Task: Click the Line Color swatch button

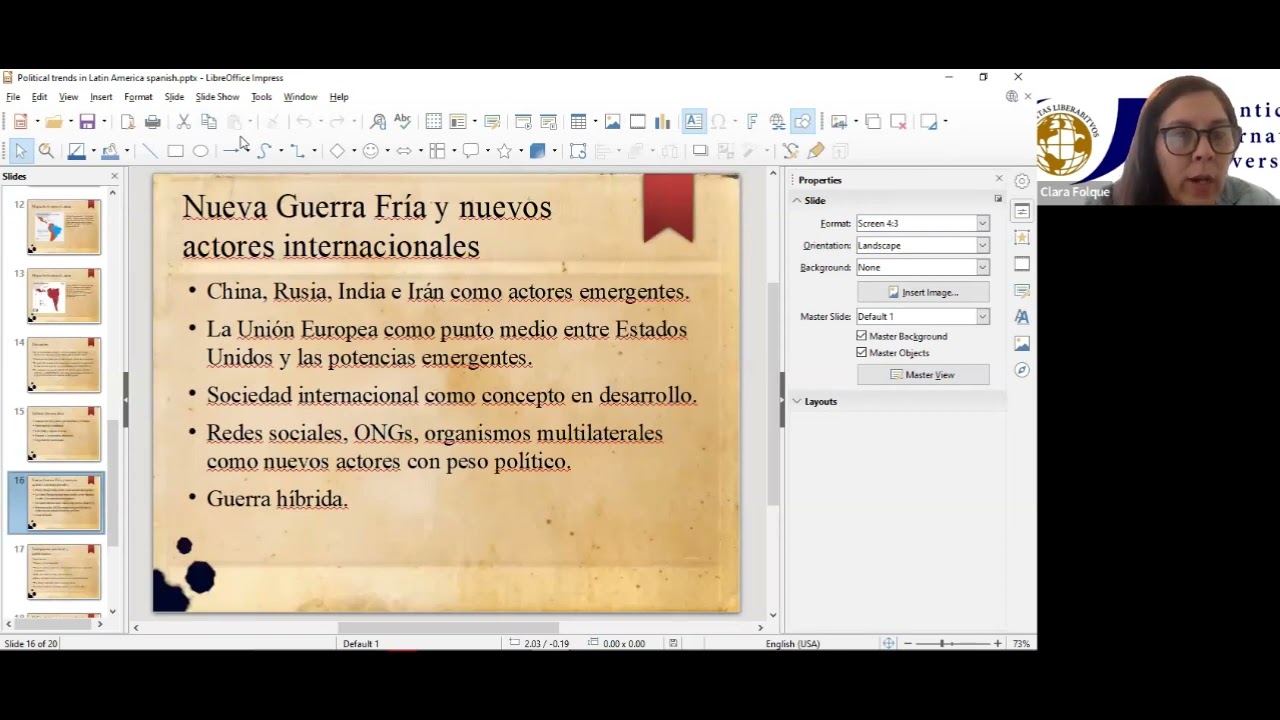Action: (x=76, y=151)
